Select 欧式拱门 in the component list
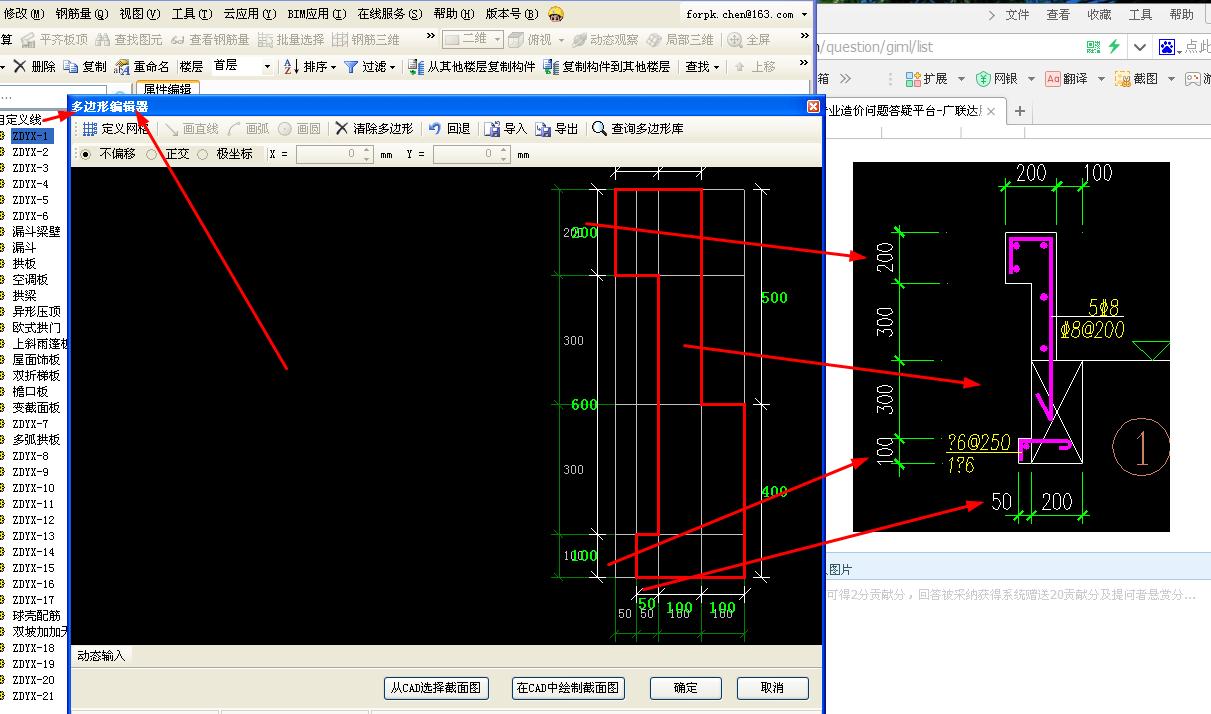The image size is (1211, 714). [36, 328]
